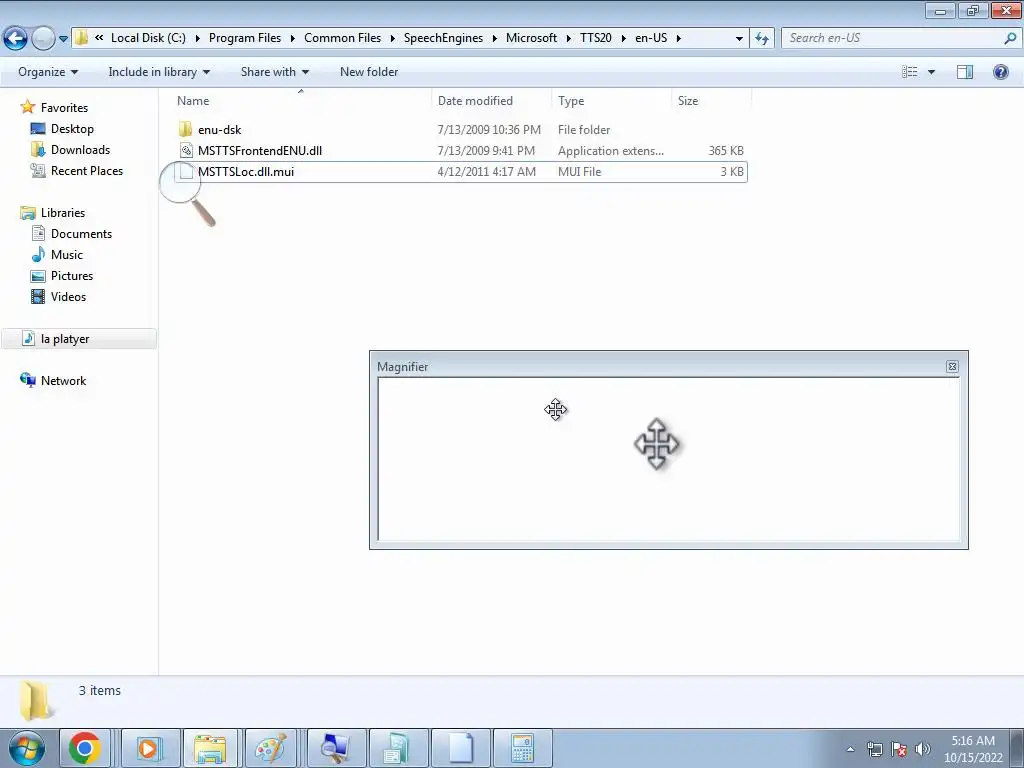Open Windows Explorer taskbar icon
Image resolution: width=1024 pixels, height=768 pixels.
click(x=210, y=748)
